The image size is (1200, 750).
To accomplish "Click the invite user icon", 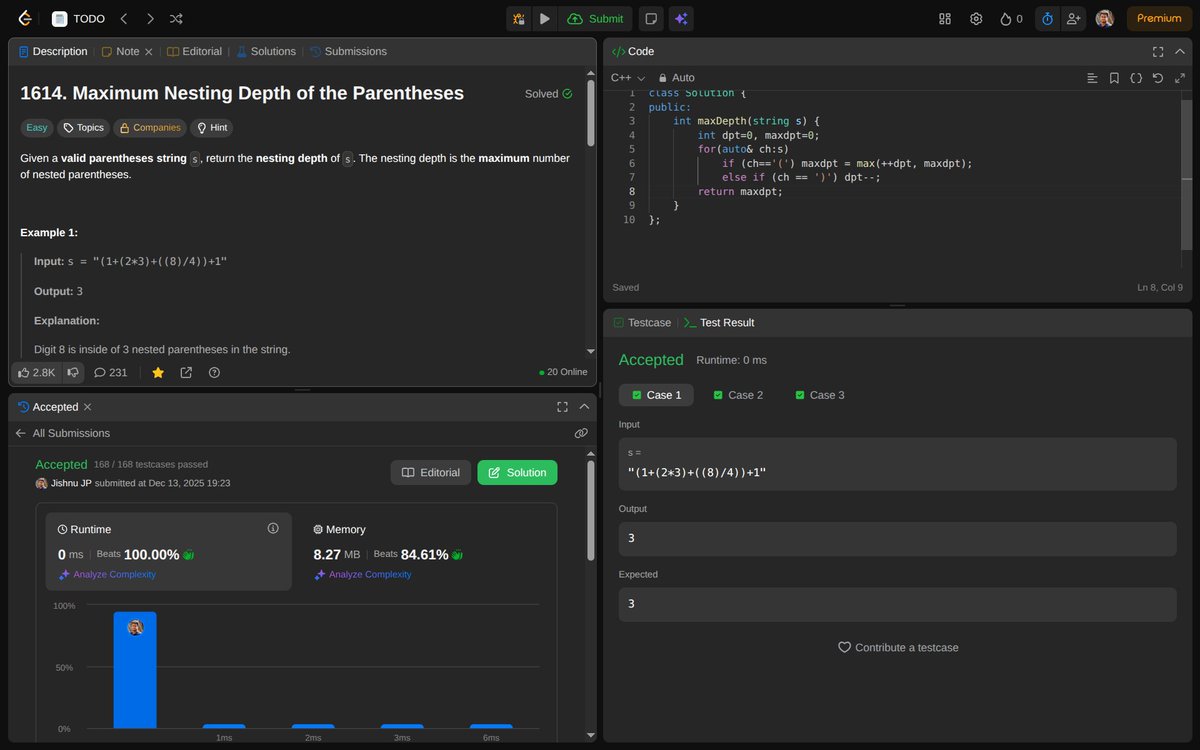I will (x=1074, y=18).
